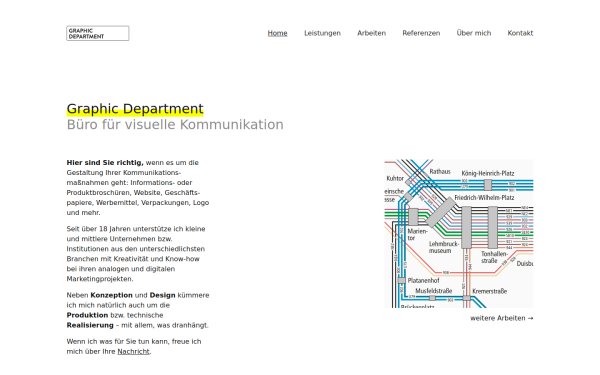600x375 pixels.
Task: Follow the weitere Arbeiten arrow link
Action: 502,318
